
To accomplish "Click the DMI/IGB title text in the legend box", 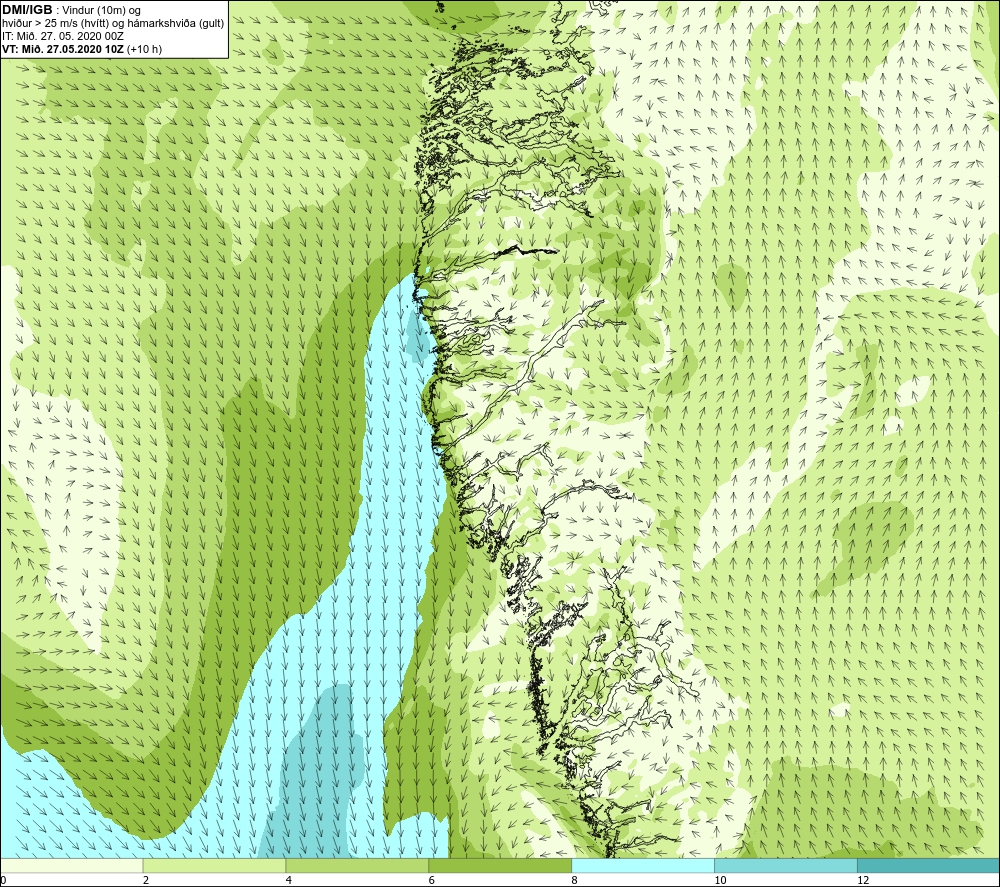I will pos(27,10).
